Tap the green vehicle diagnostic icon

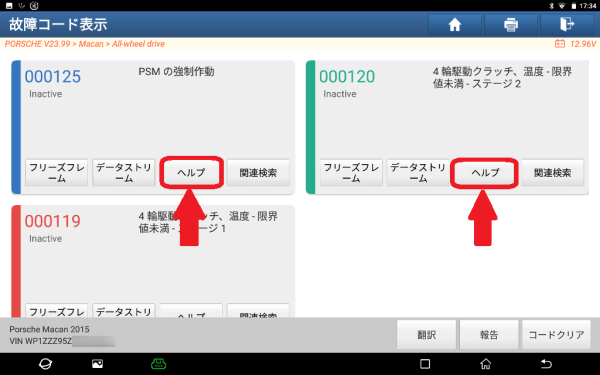coord(158,364)
